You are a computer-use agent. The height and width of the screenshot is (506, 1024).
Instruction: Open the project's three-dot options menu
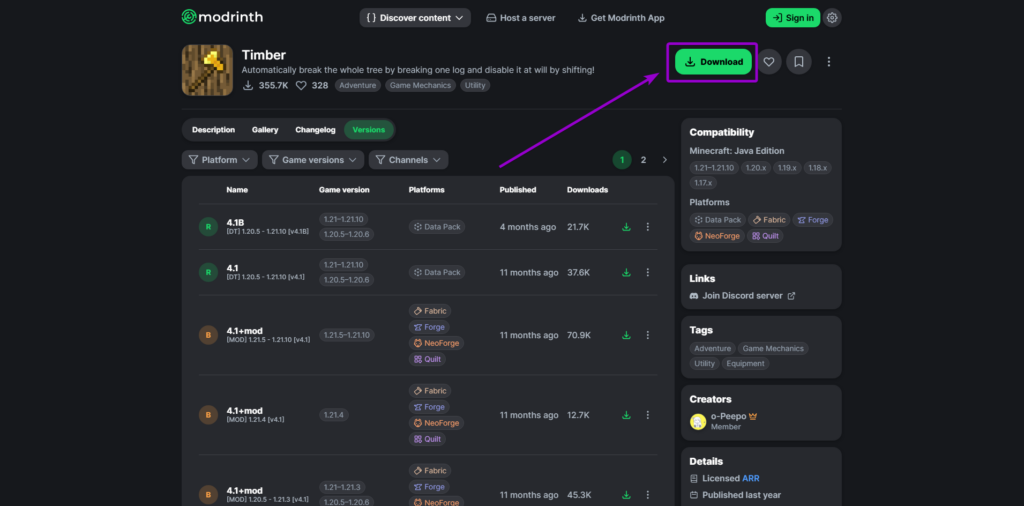pyautogui.click(x=828, y=62)
